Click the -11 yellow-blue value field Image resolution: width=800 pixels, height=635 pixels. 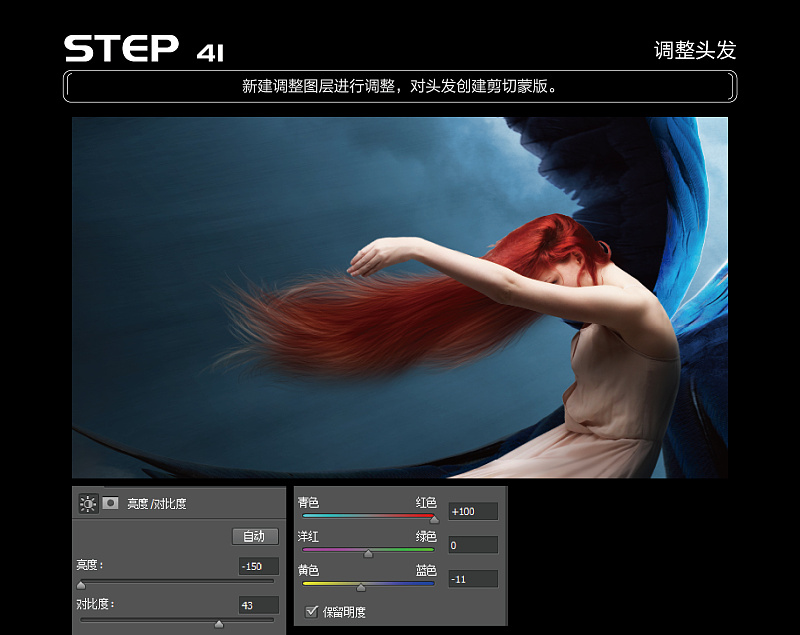pyautogui.click(x=473, y=579)
